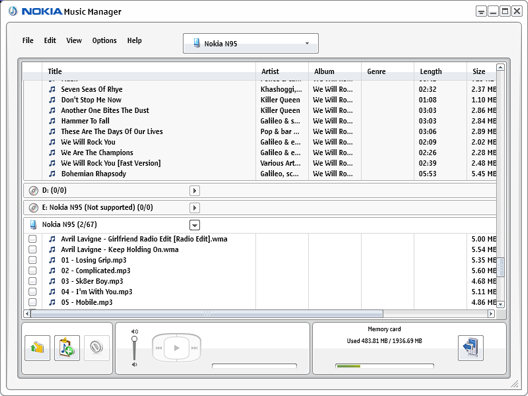This screenshot has height=396, width=528.
Task: Open the View menu
Action: point(74,40)
